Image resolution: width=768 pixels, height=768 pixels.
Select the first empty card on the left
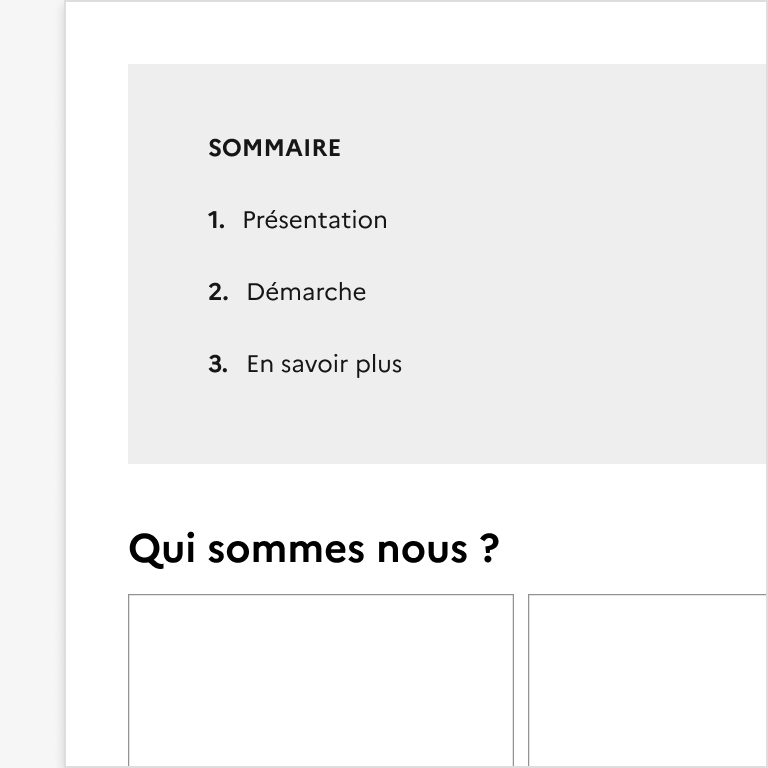click(x=320, y=680)
